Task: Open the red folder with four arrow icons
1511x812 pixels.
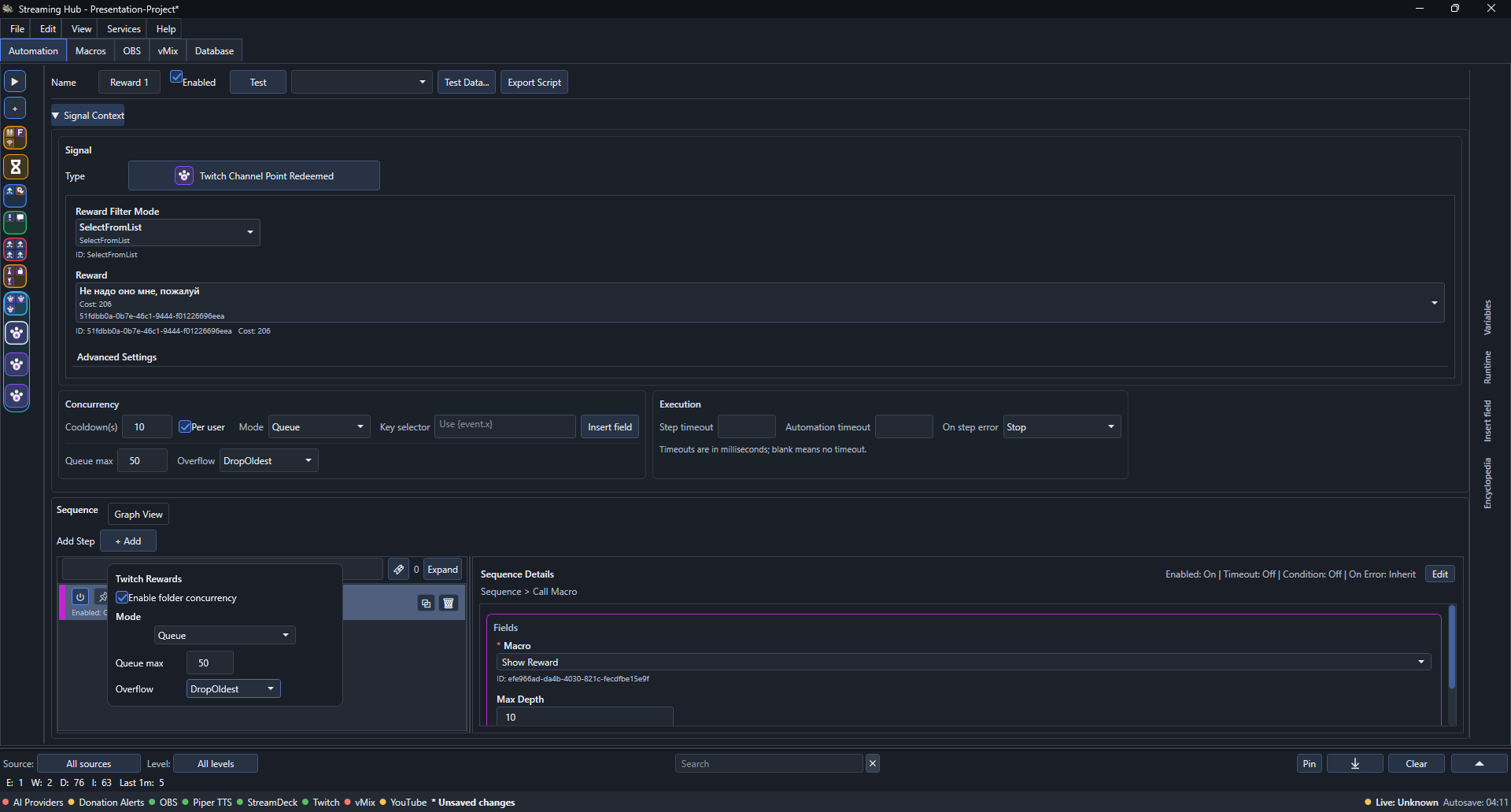Action: click(16, 249)
